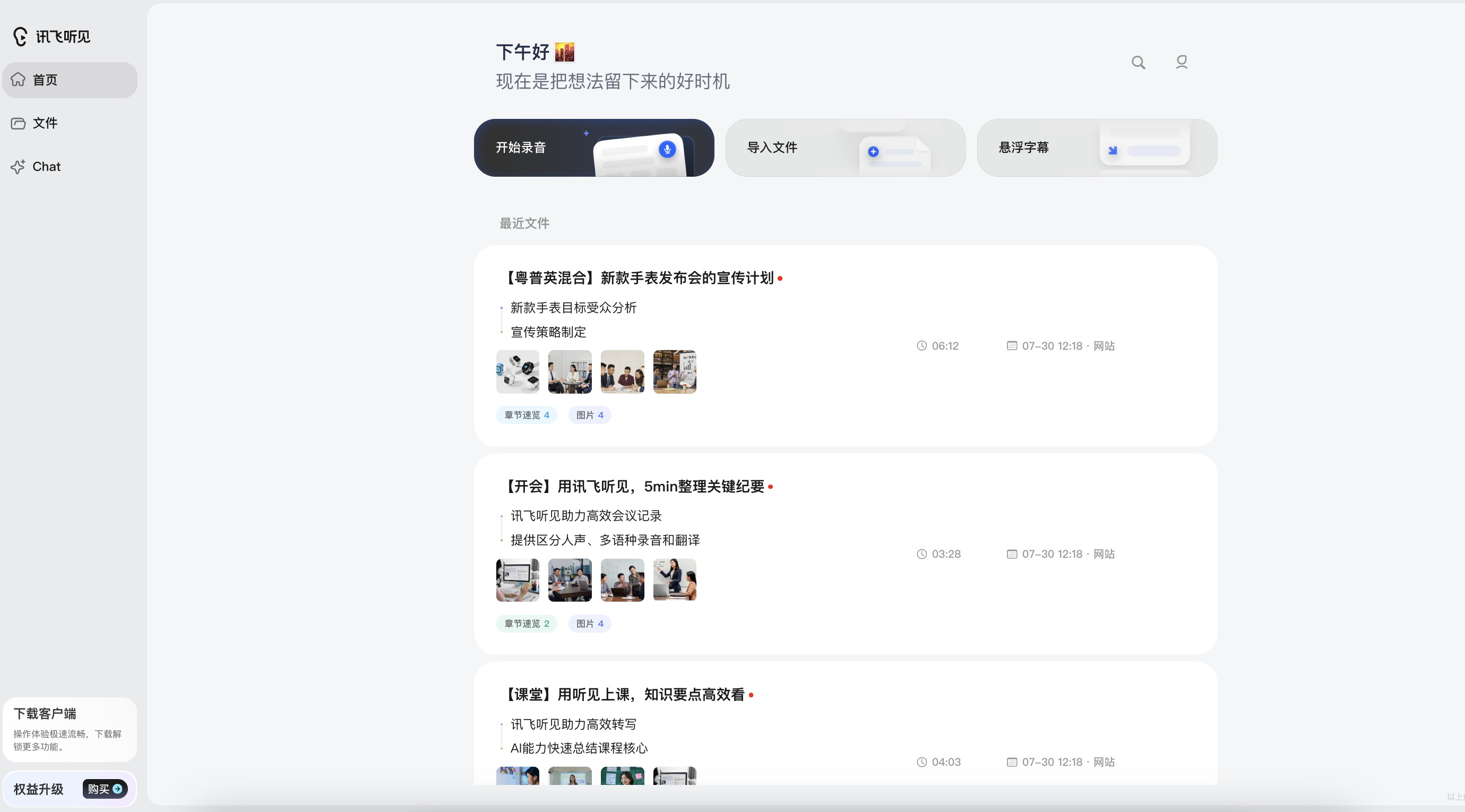Click 讯飞听见助力高效转写 summary line
1465x812 pixels.
click(x=573, y=724)
